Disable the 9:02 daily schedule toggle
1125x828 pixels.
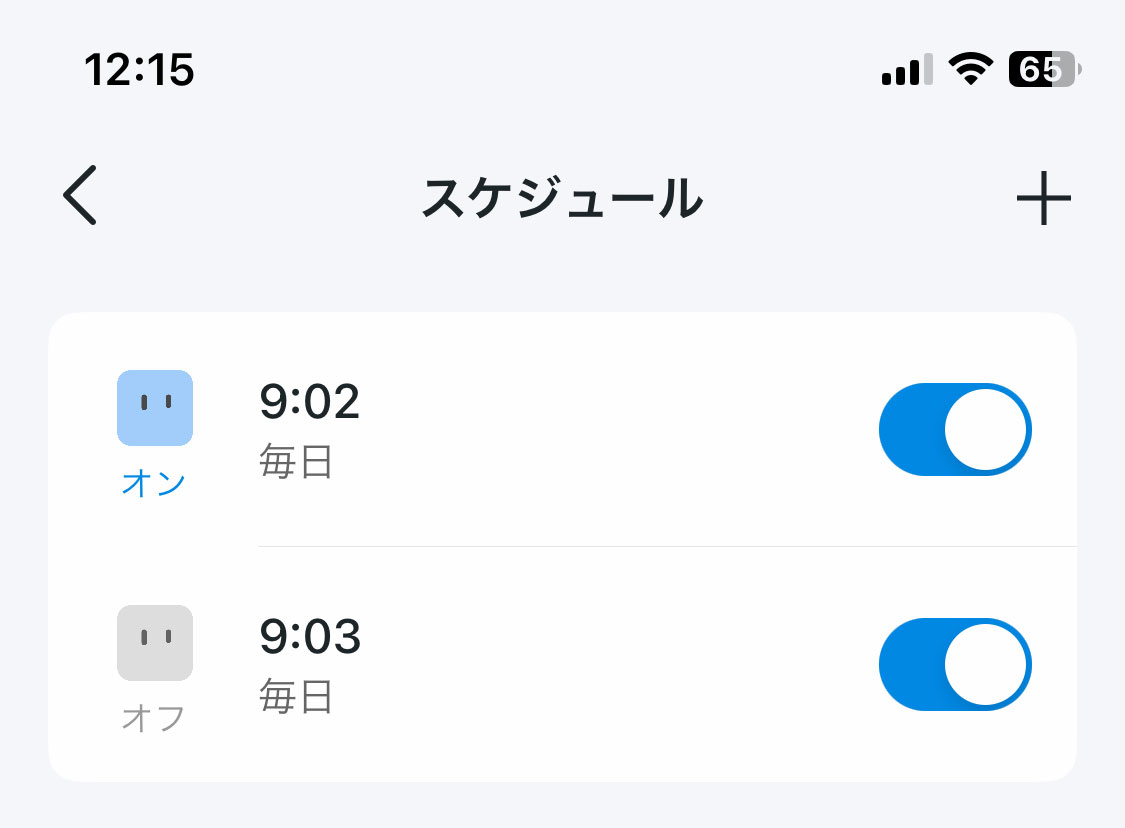point(954,429)
